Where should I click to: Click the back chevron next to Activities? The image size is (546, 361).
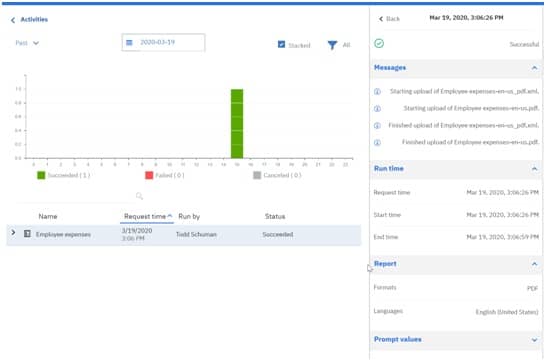(x=13, y=20)
